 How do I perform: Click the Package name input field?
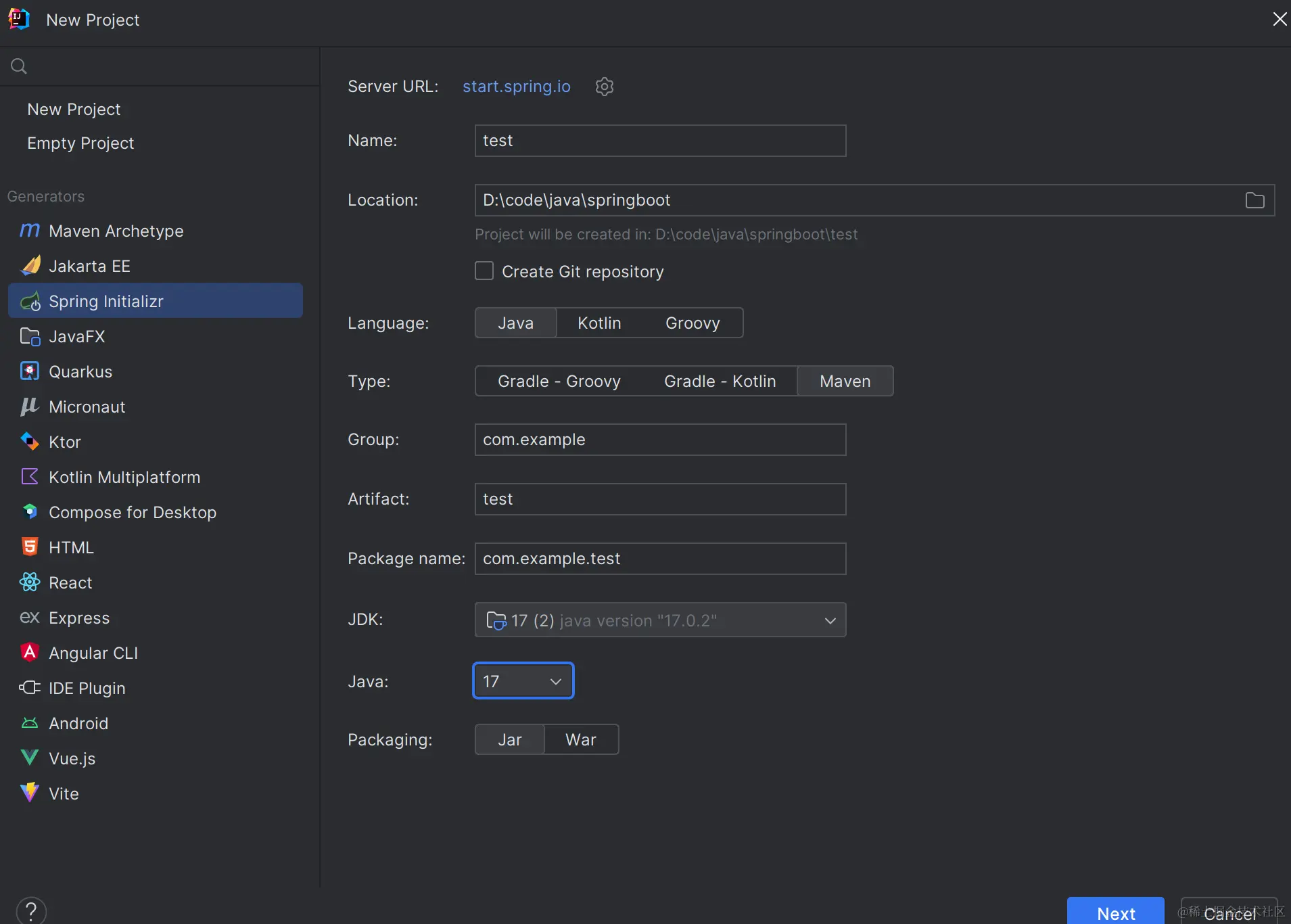pyautogui.click(x=661, y=559)
